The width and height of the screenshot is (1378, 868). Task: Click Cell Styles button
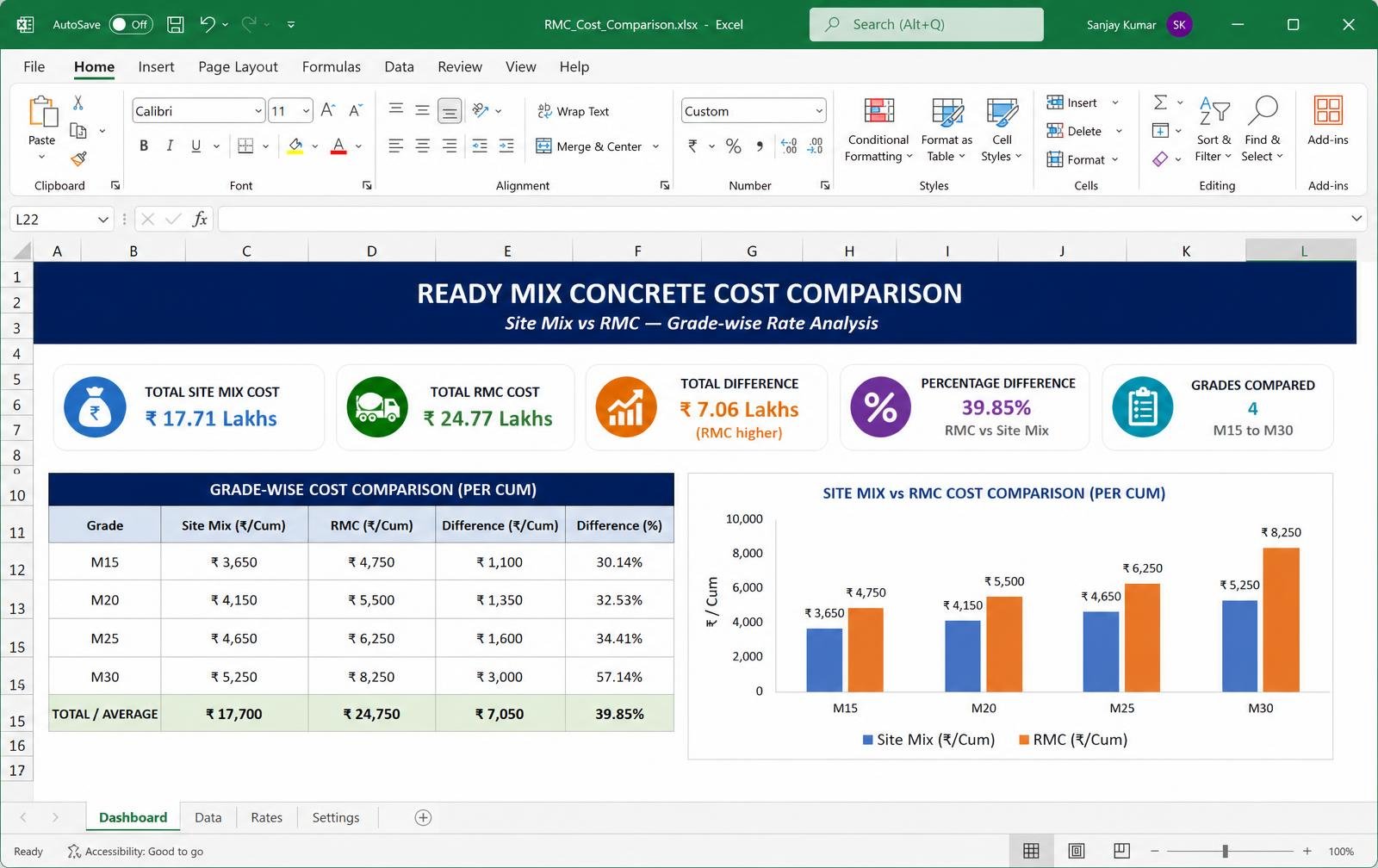click(x=1002, y=129)
